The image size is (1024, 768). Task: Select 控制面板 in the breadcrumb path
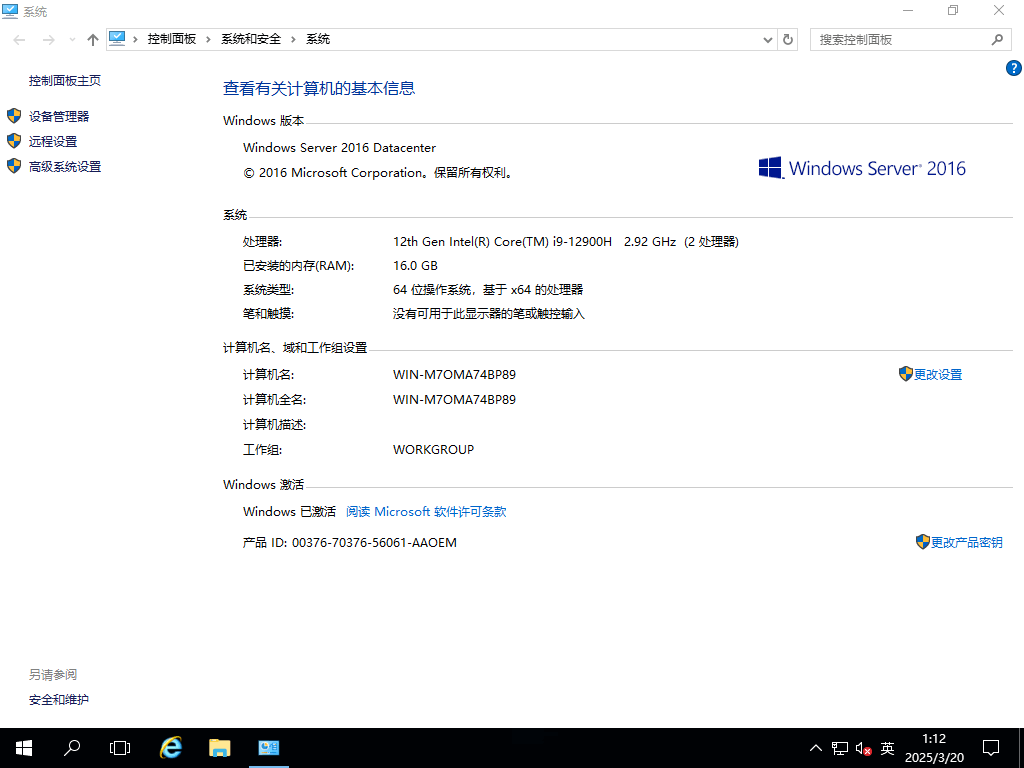(171, 39)
